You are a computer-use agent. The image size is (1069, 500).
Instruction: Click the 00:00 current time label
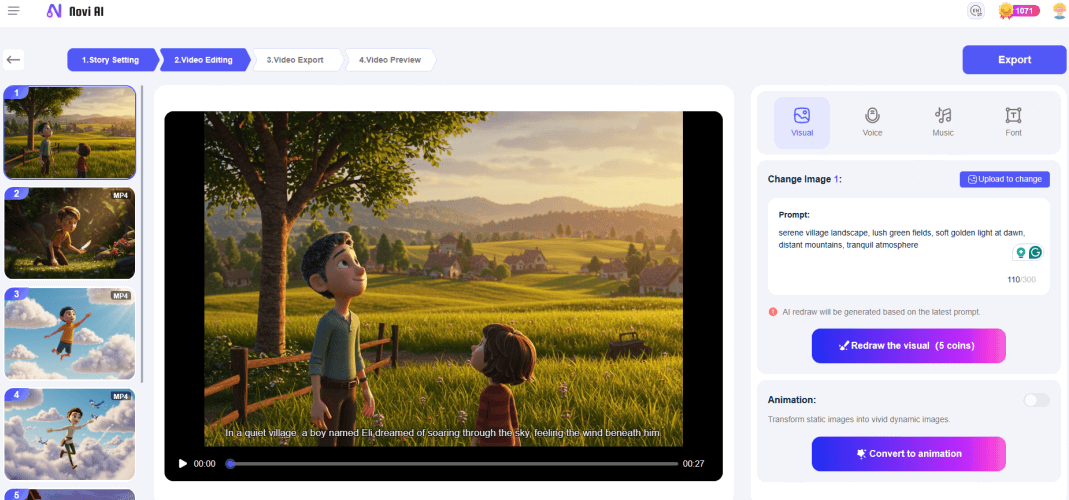click(x=205, y=464)
